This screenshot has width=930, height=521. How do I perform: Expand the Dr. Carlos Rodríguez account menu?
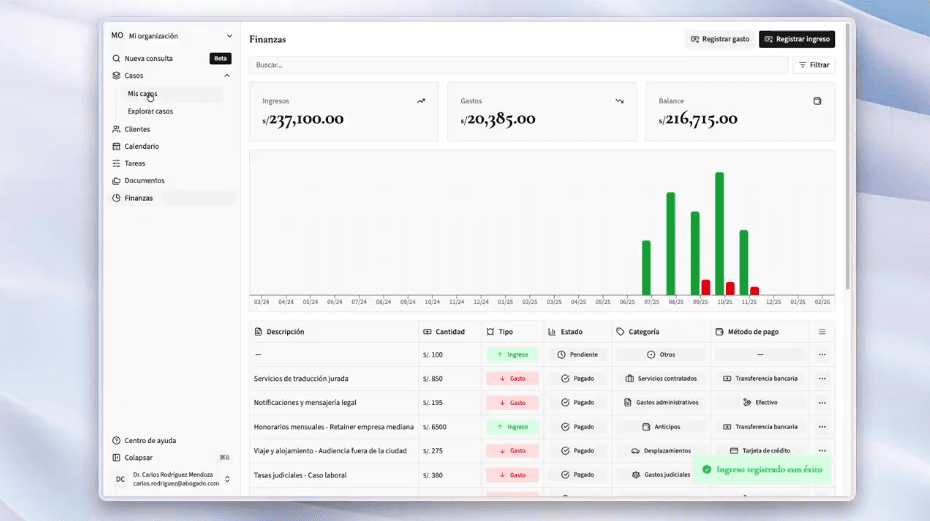point(227,479)
